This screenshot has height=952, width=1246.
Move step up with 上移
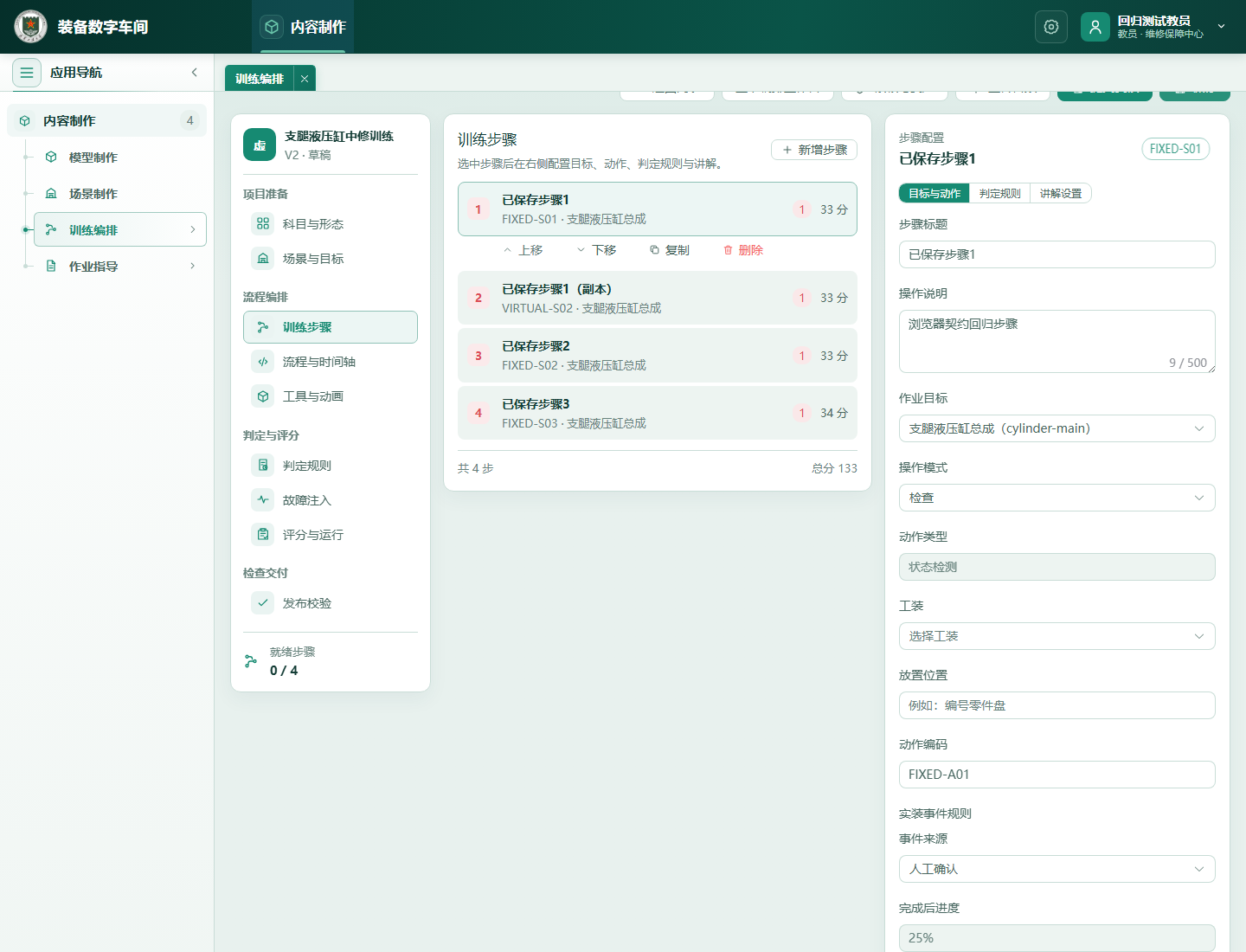tap(523, 250)
